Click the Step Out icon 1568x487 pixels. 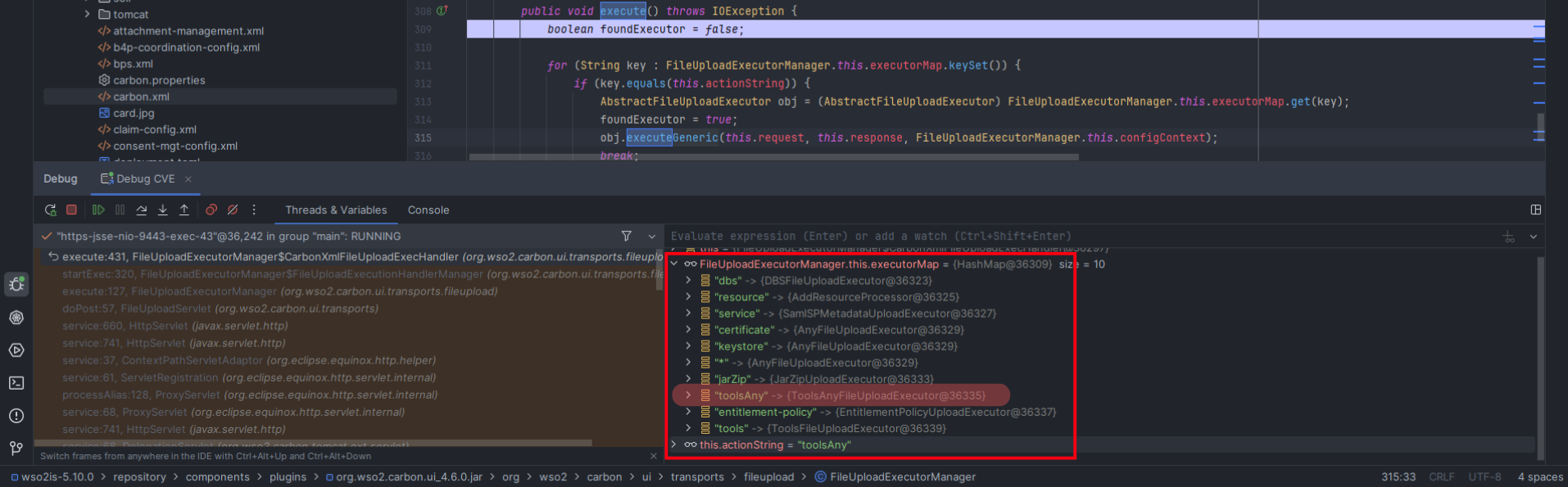(x=184, y=210)
